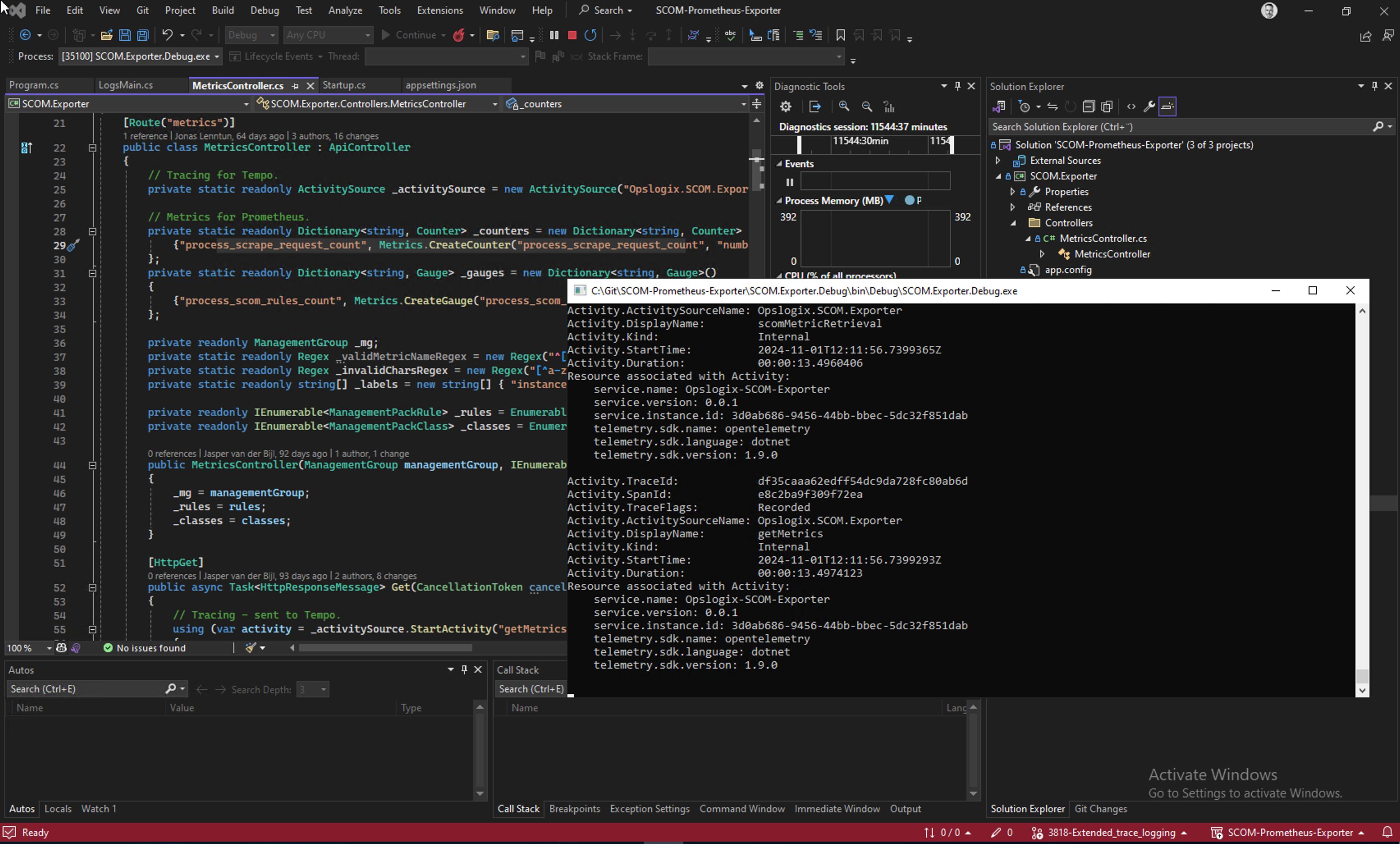The height and width of the screenshot is (844, 1400).
Task: Toggle pin on the MetricsController.cs tab
Action: pos(295,86)
